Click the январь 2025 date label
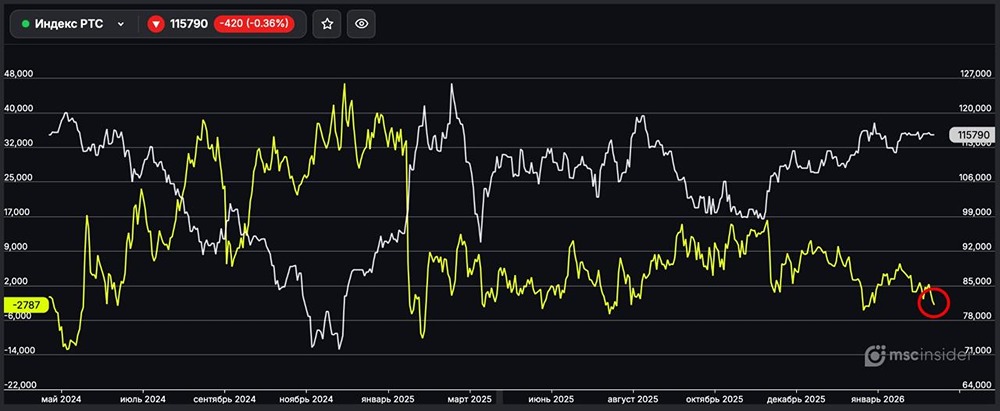The image size is (1000, 411). pyautogui.click(x=388, y=398)
